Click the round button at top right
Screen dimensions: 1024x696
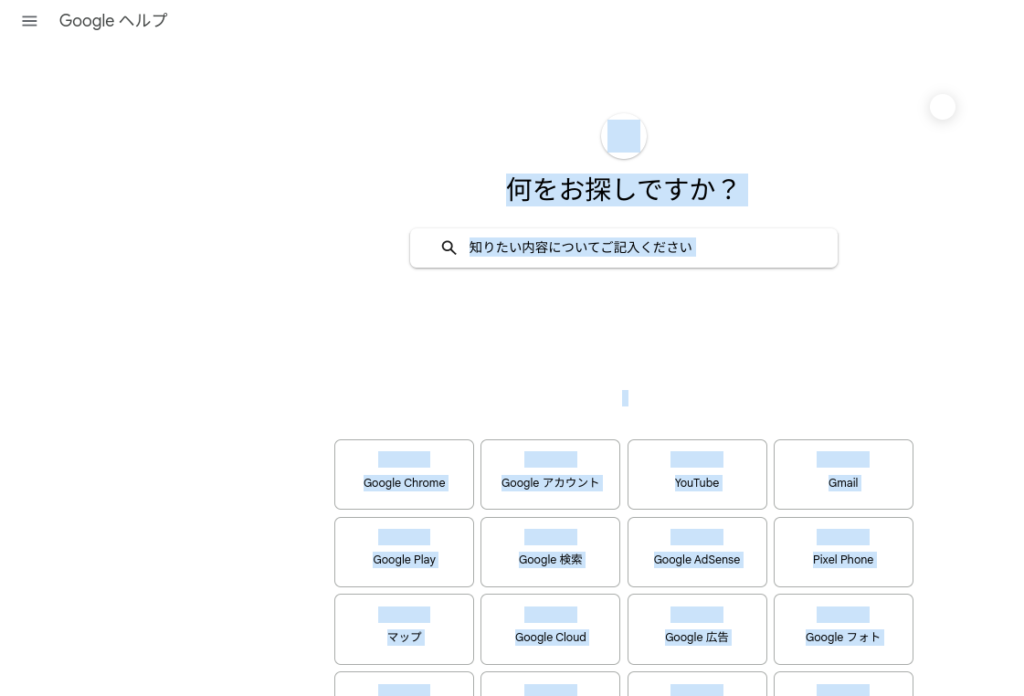tap(942, 107)
